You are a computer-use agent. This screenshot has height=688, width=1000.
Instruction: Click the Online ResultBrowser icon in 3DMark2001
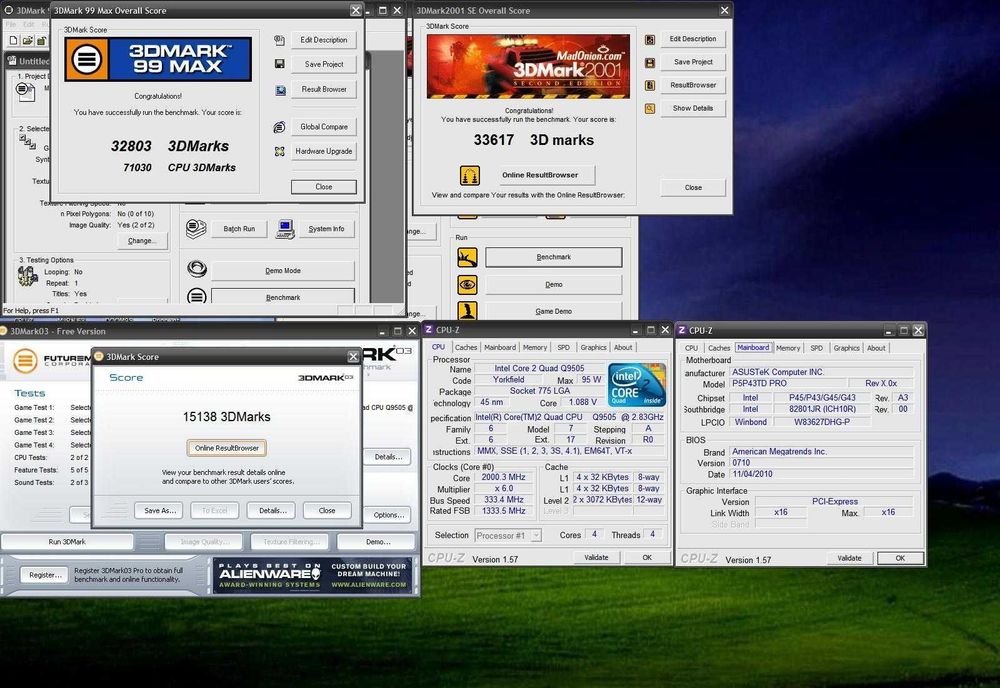click(470, 175)
